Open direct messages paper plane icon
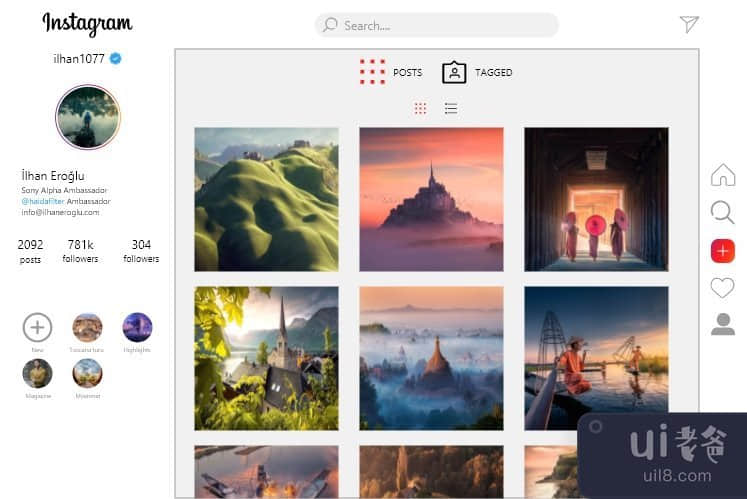The height and width of the screenshot is (499, 747). click(x=689, y=24)
